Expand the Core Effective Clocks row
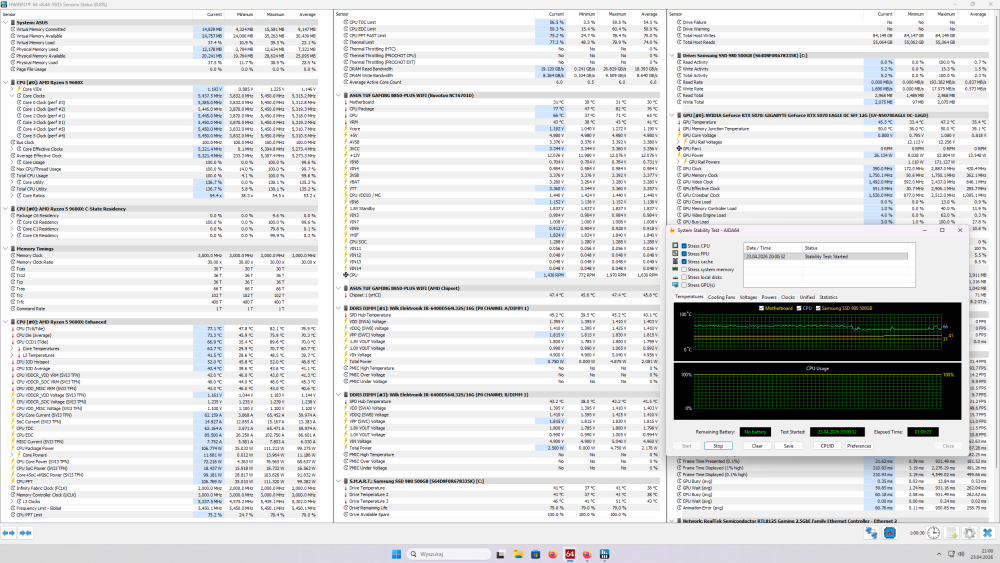Image resolution: width=1000 pixels, height=563 pixels. (x=11, y=149)
